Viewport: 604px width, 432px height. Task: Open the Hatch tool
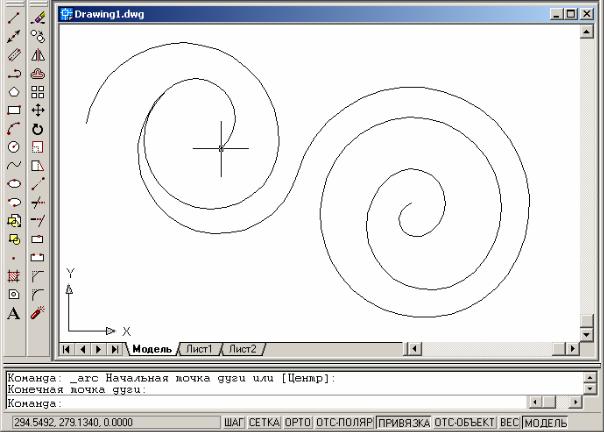pos(14,276)
